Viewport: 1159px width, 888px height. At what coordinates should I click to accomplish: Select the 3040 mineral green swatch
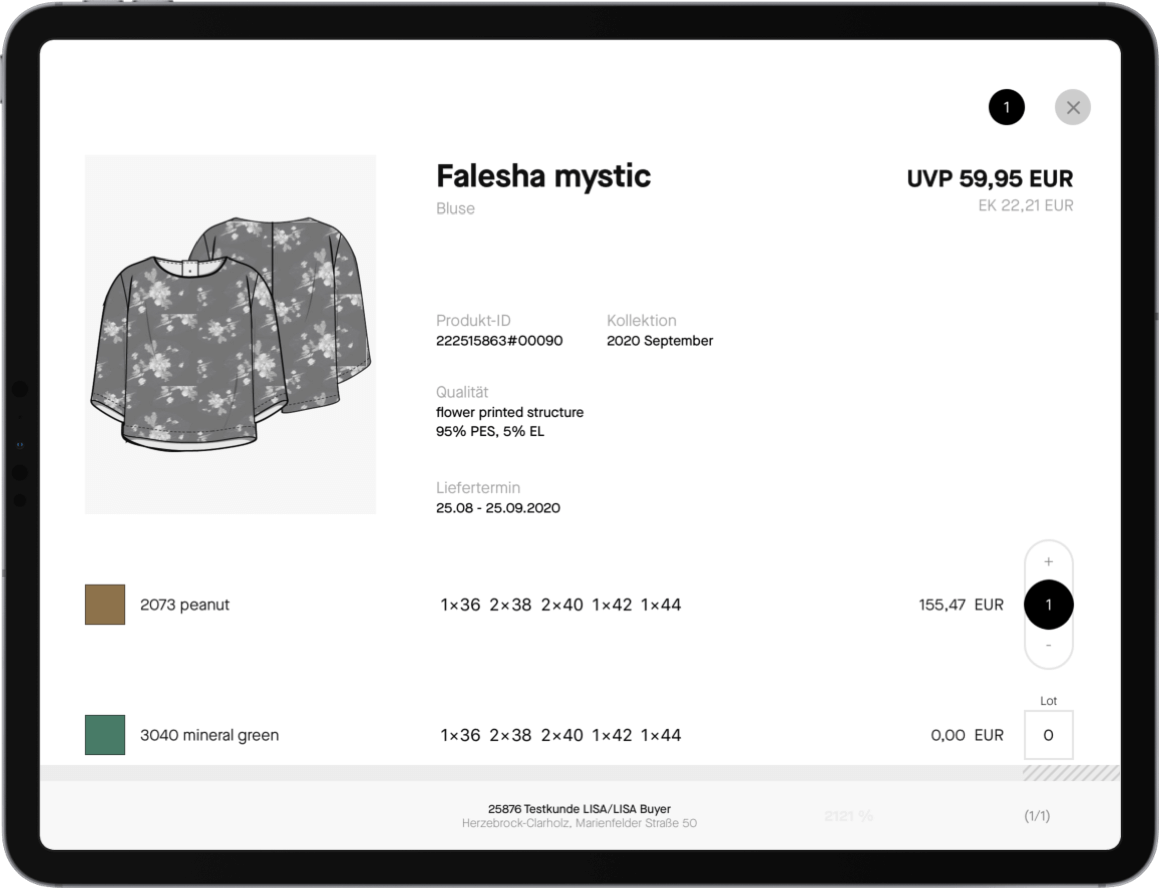coord(105,735)
